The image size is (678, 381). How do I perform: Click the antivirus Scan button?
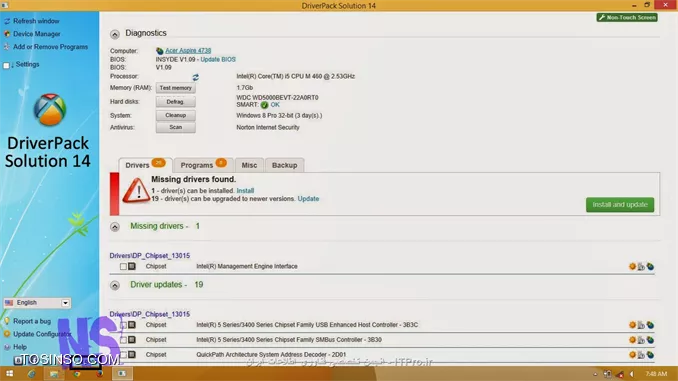pyautogui.click(x=176, y=127)
